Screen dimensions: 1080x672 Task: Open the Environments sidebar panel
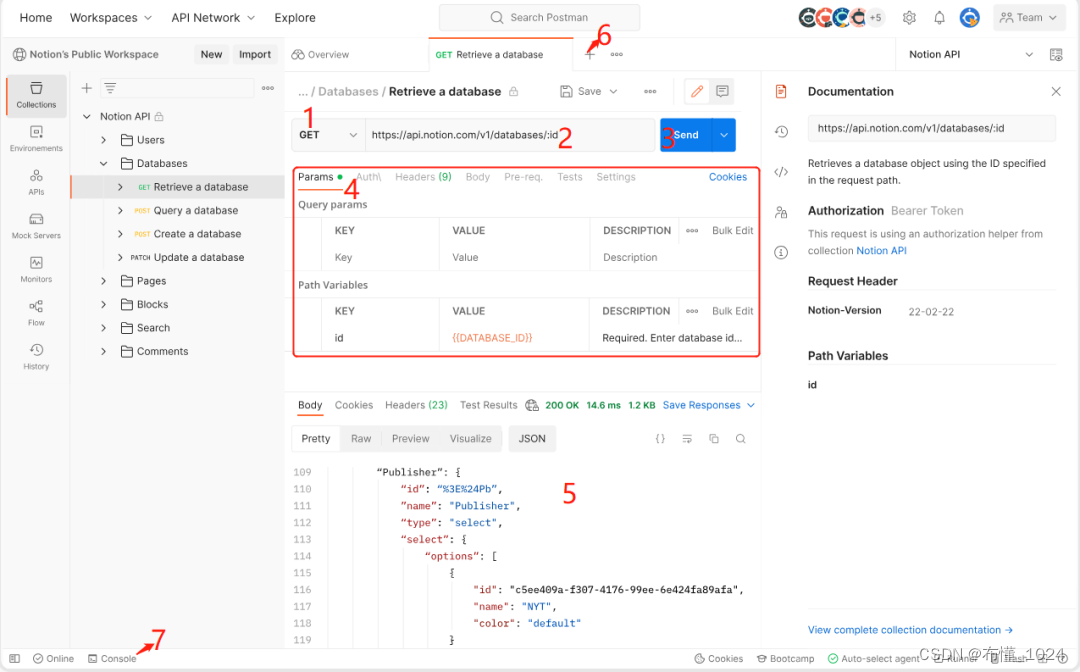37,138
